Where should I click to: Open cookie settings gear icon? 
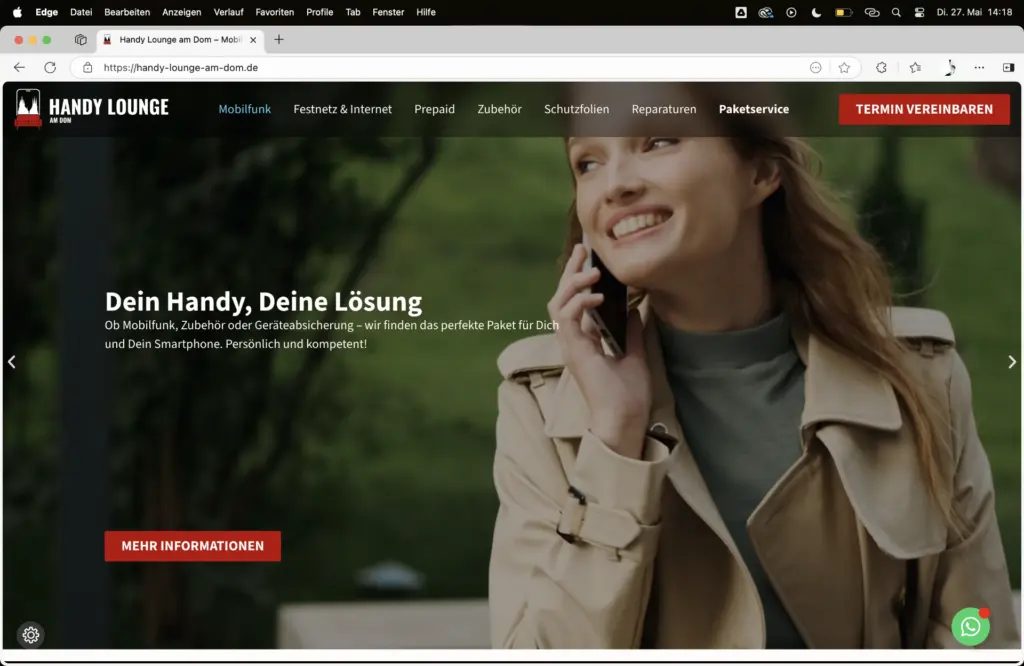[31, 635]
